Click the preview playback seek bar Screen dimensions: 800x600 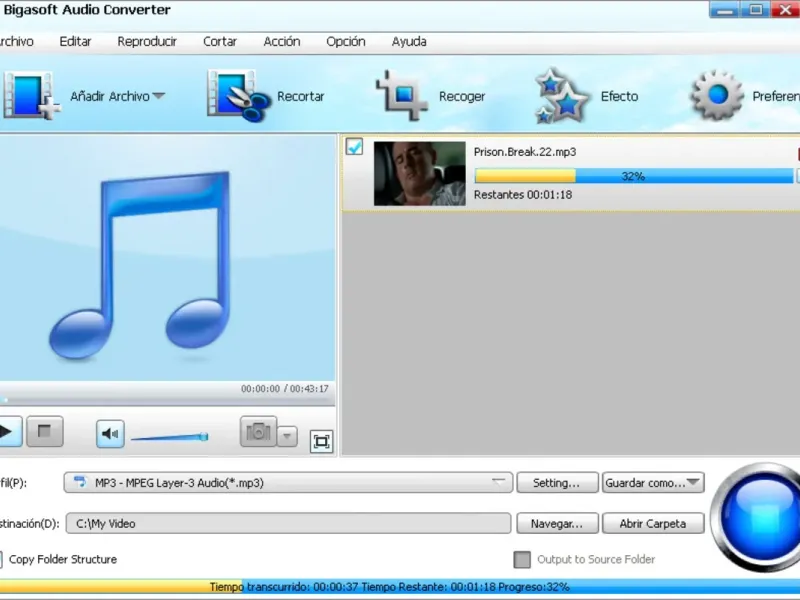pos(167,401)
